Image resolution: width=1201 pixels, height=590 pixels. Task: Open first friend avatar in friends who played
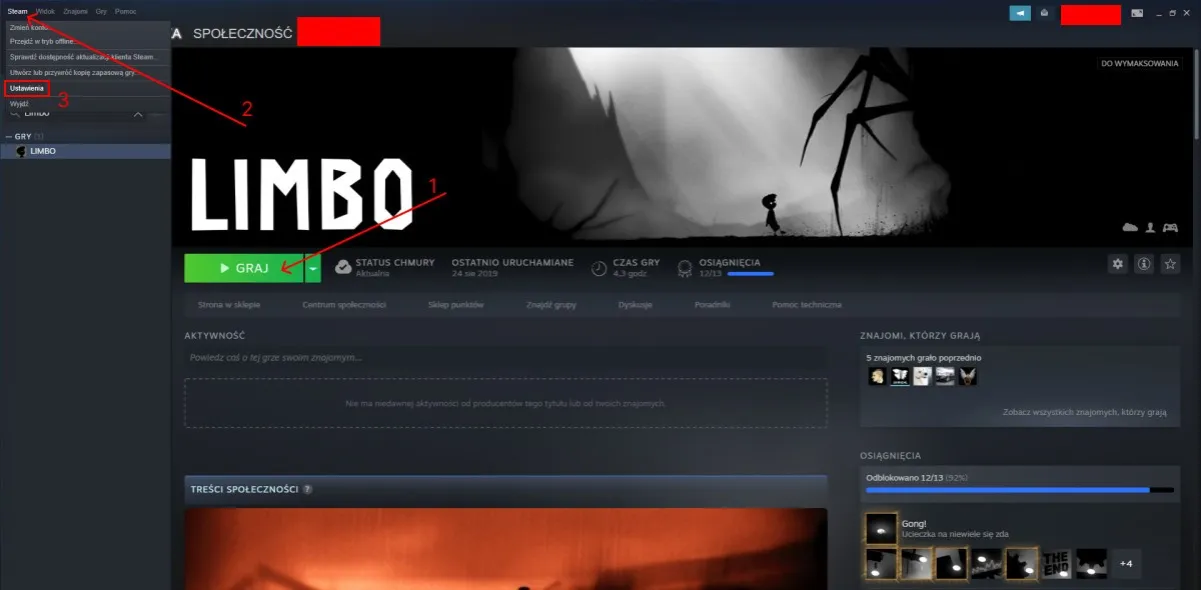(x=876, y=376)
